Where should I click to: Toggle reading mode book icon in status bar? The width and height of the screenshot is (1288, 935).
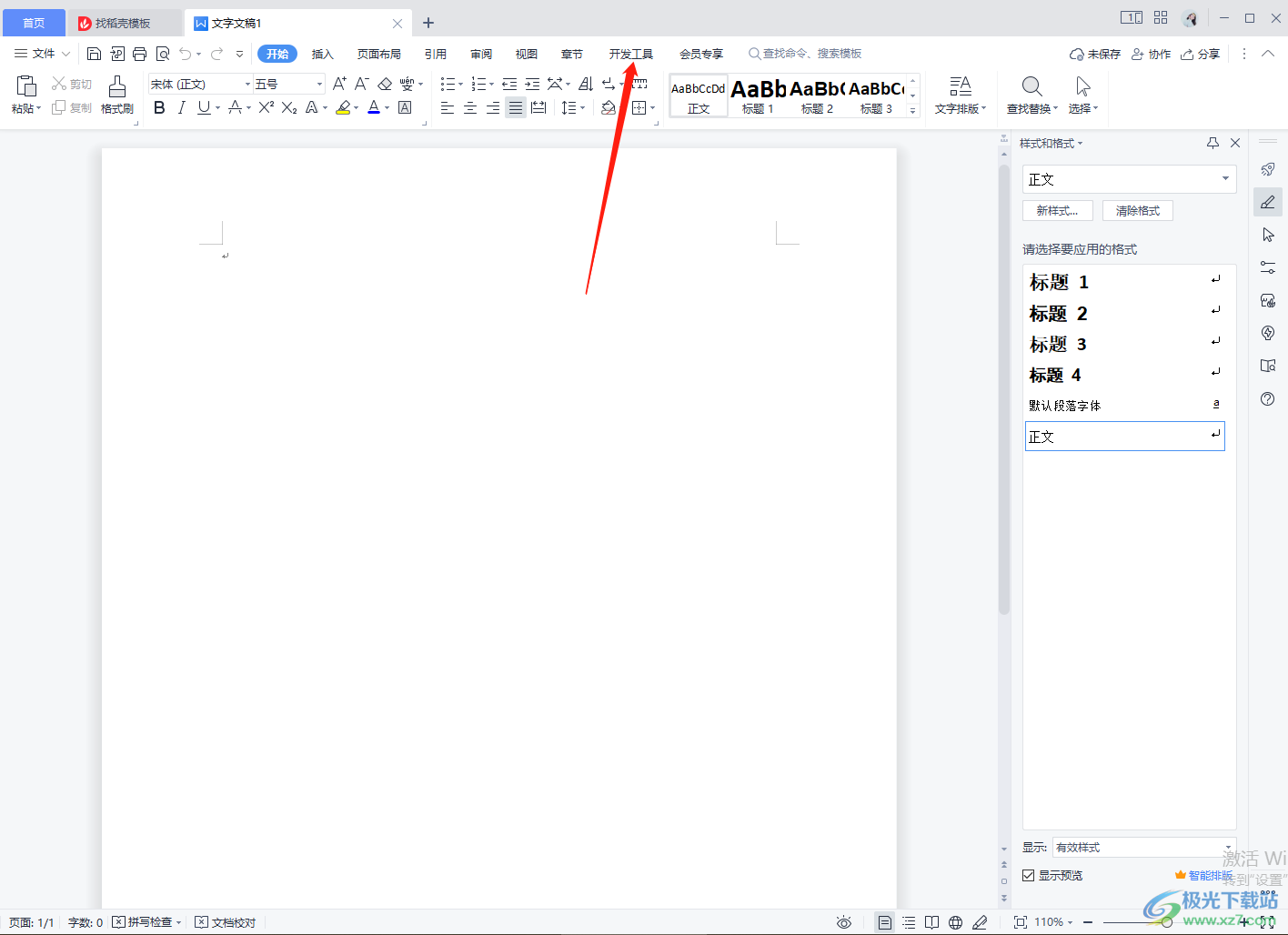[931, 922]
